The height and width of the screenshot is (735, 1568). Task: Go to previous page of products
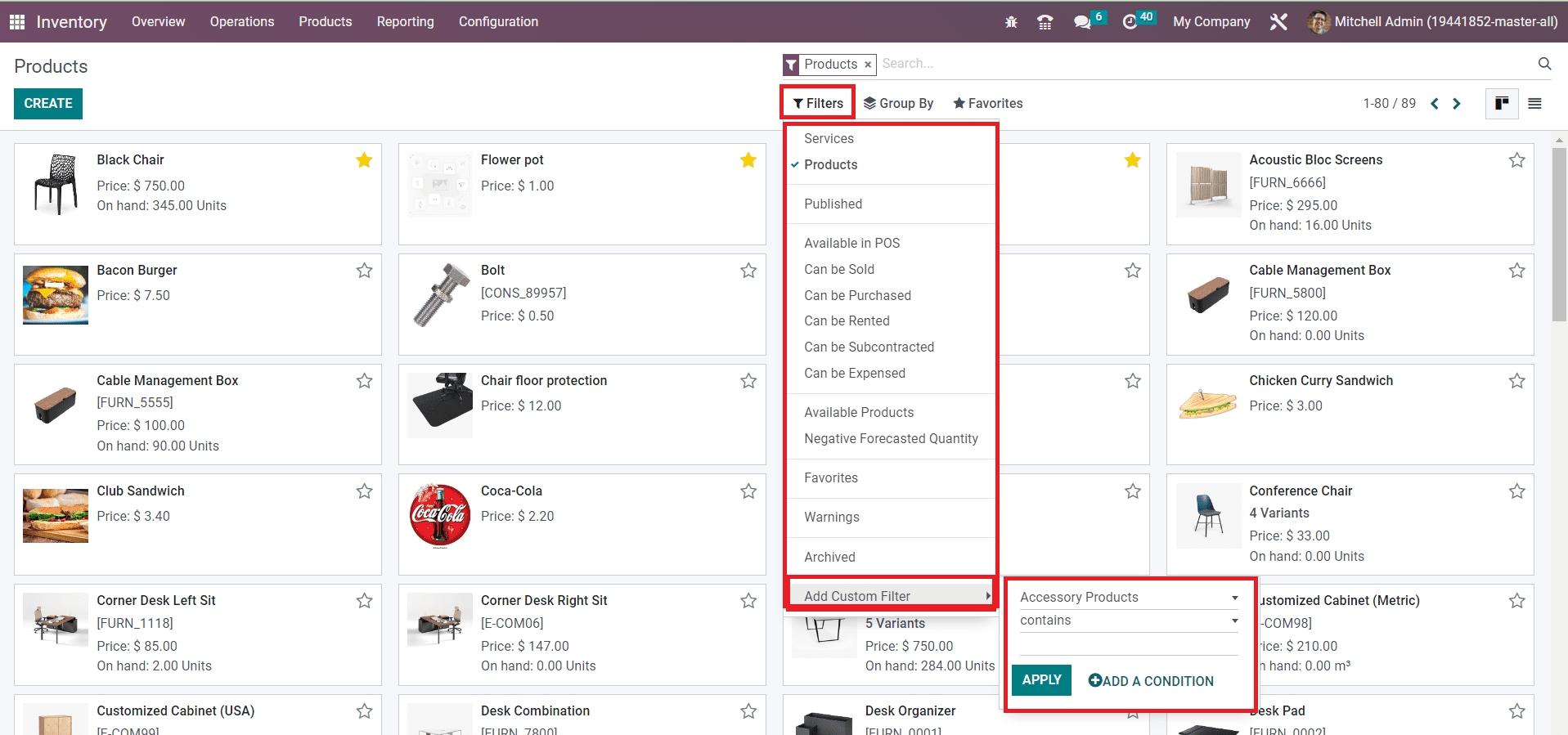[x=1435, y=104]
